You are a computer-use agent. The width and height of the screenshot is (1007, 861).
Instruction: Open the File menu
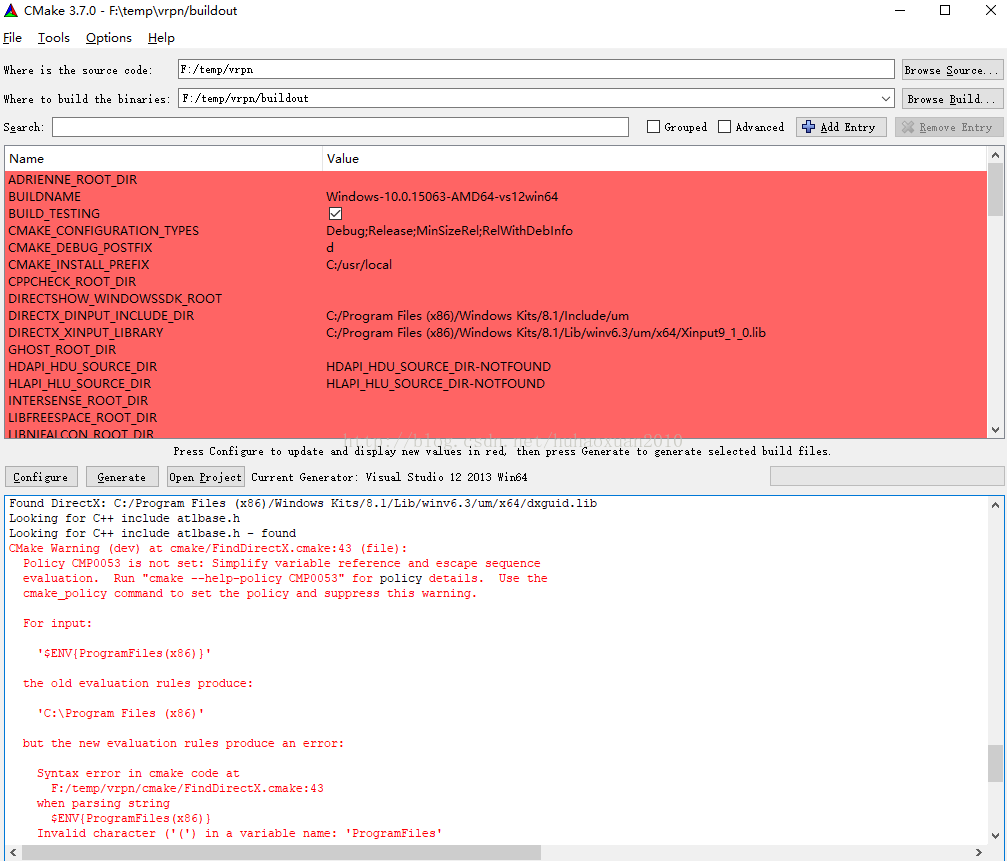point(12,38)
